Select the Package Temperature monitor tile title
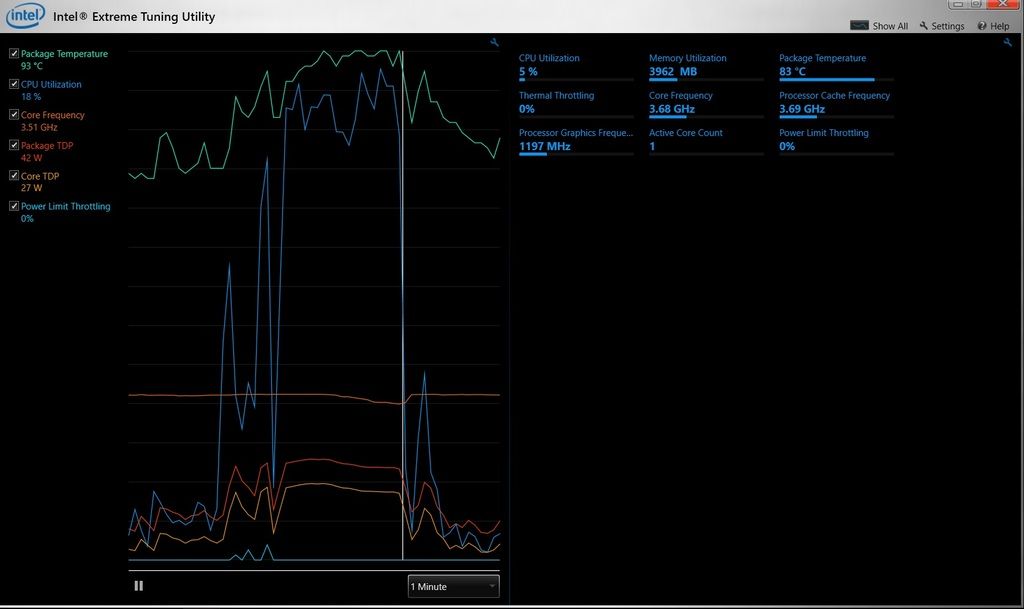 click(x=822, y=58)
